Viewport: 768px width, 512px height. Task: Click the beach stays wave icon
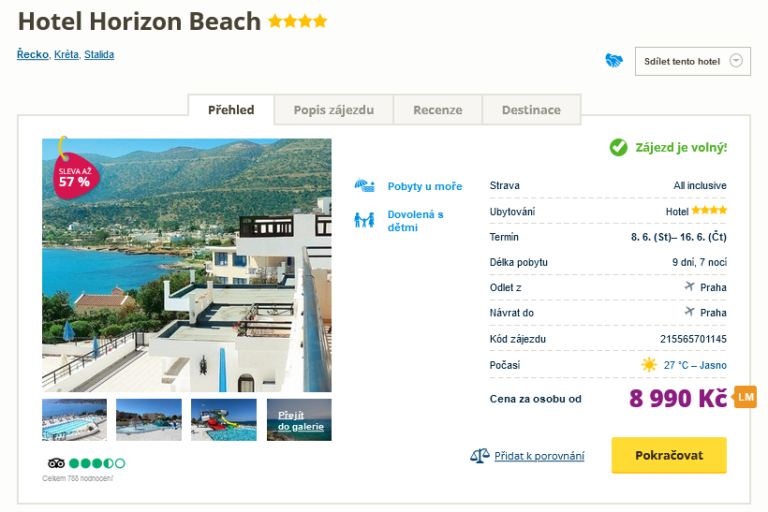tap(364, 186)
